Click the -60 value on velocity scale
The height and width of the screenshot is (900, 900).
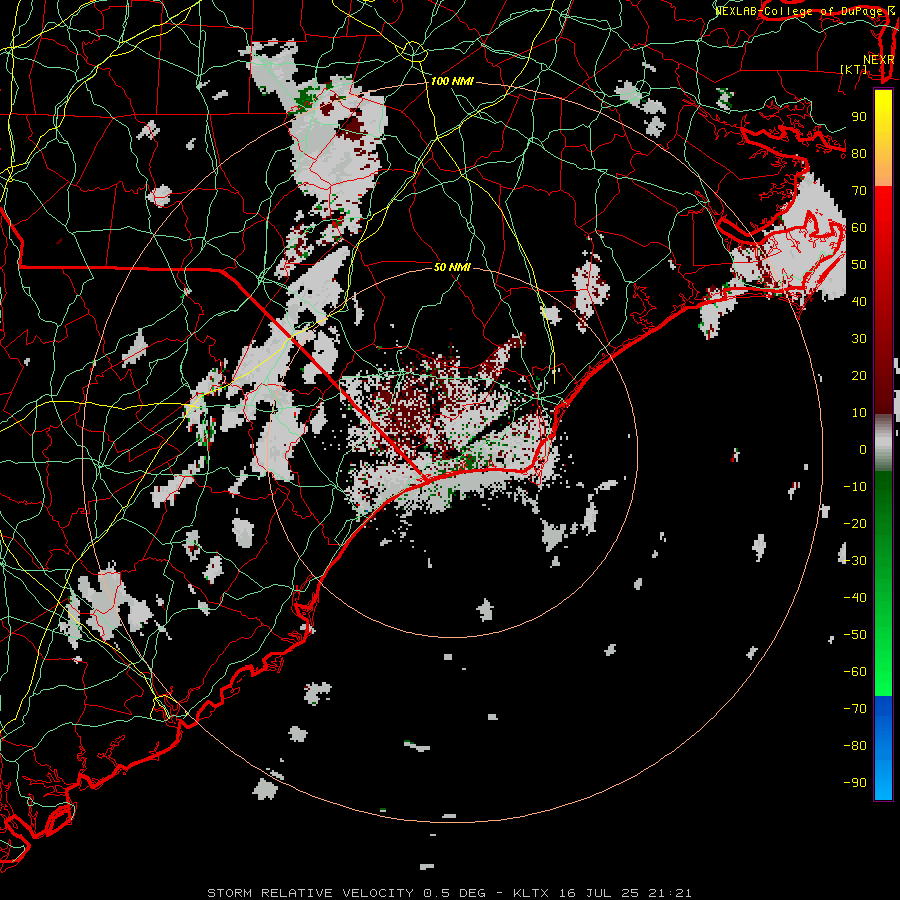click(x=855, y=672)
